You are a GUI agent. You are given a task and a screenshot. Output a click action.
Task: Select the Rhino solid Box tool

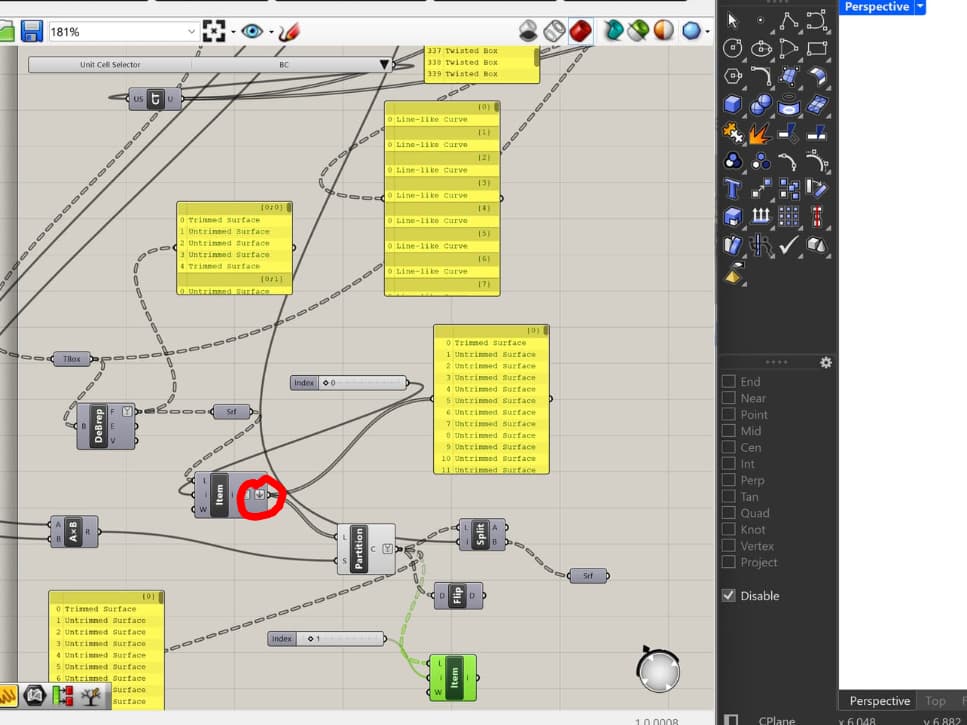tap(733, 104)
